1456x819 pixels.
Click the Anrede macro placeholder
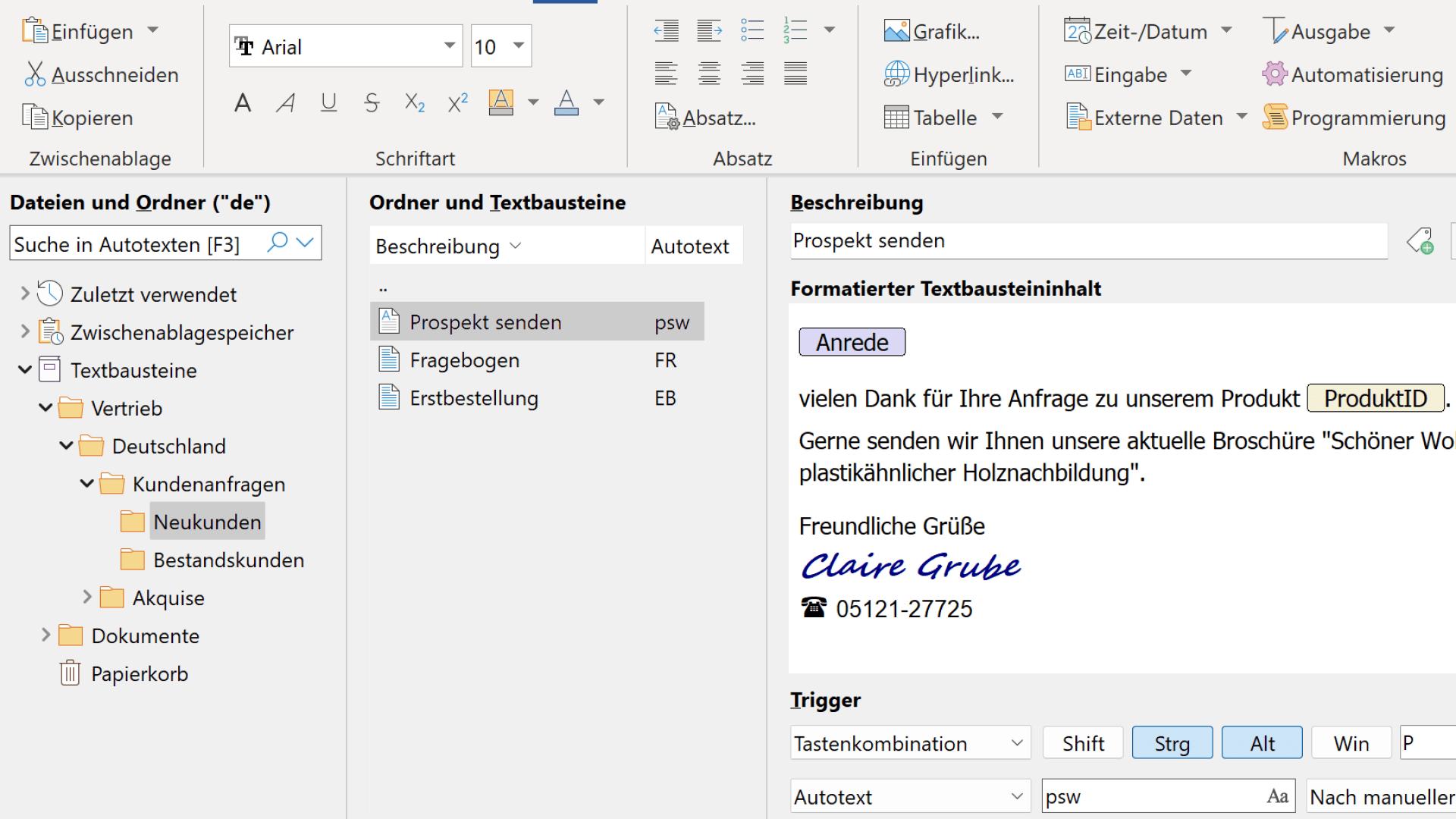[x=852, y=342]
